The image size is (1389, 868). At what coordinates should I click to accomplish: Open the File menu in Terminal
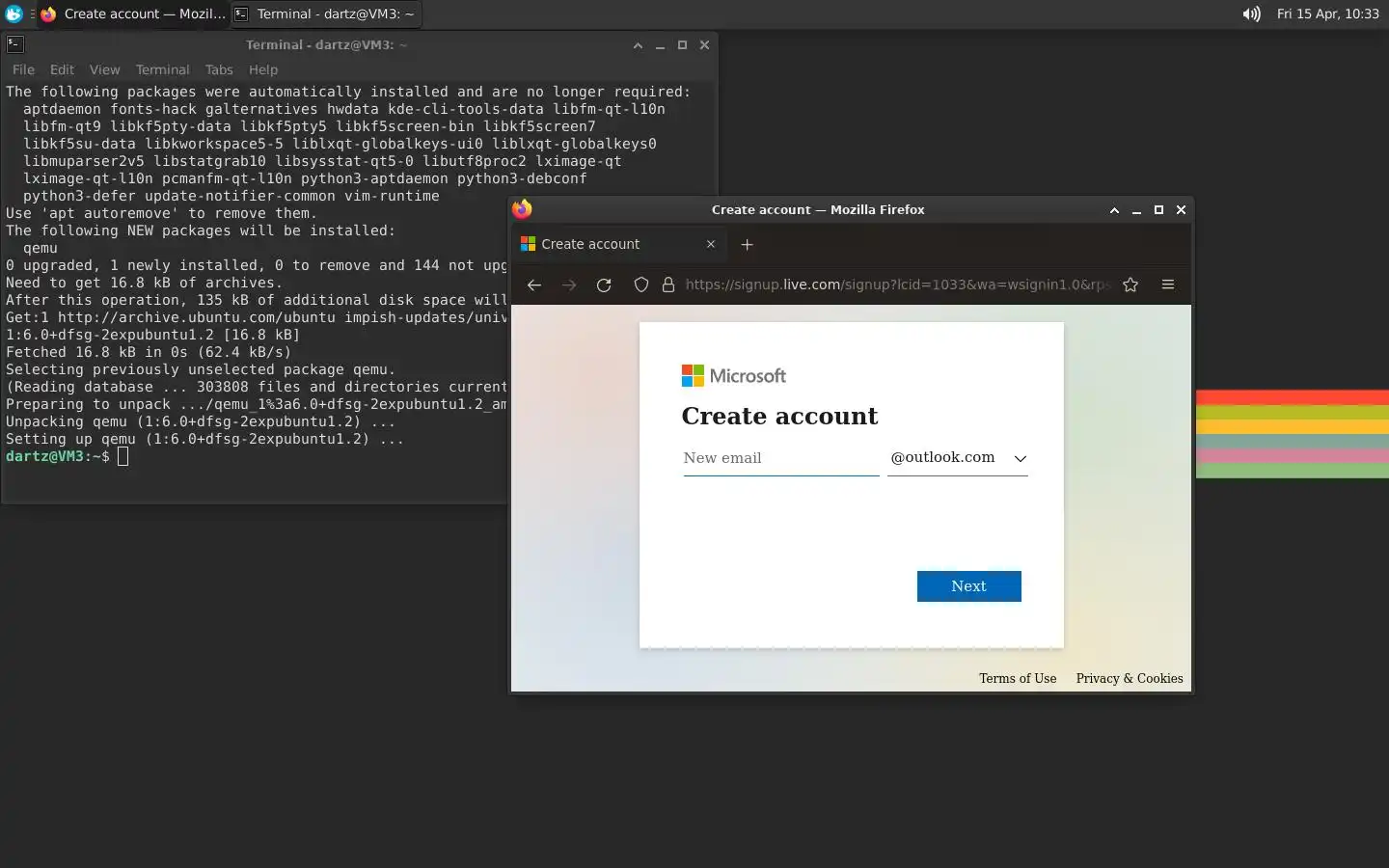click(x=23, y=69)
